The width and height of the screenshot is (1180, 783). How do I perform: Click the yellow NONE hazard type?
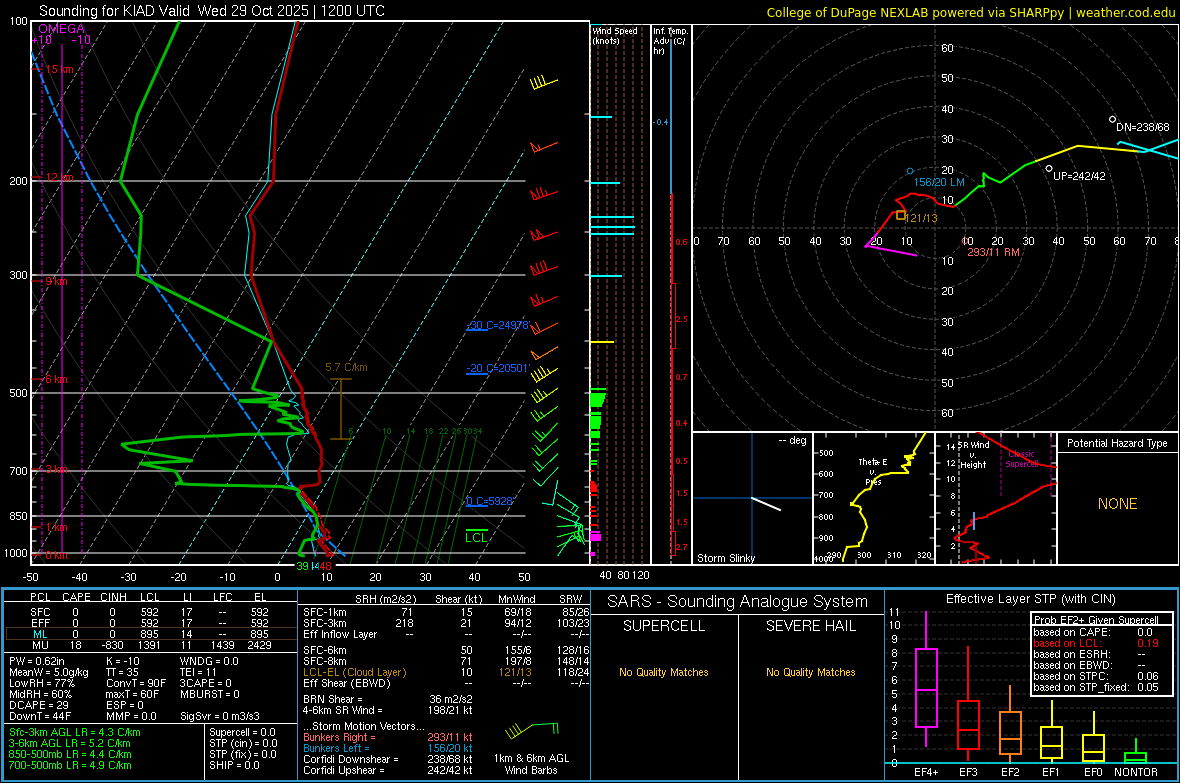[x=1117, y=504]
